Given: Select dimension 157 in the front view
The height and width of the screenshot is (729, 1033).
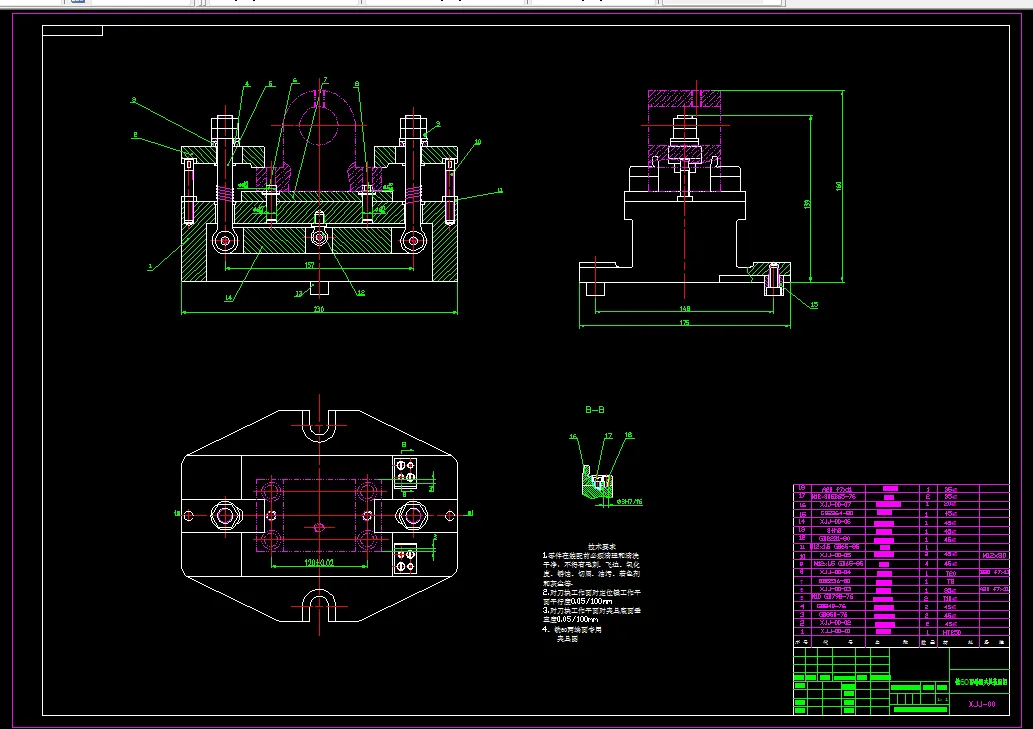Looking at the screenshot, I should [309, 265].
